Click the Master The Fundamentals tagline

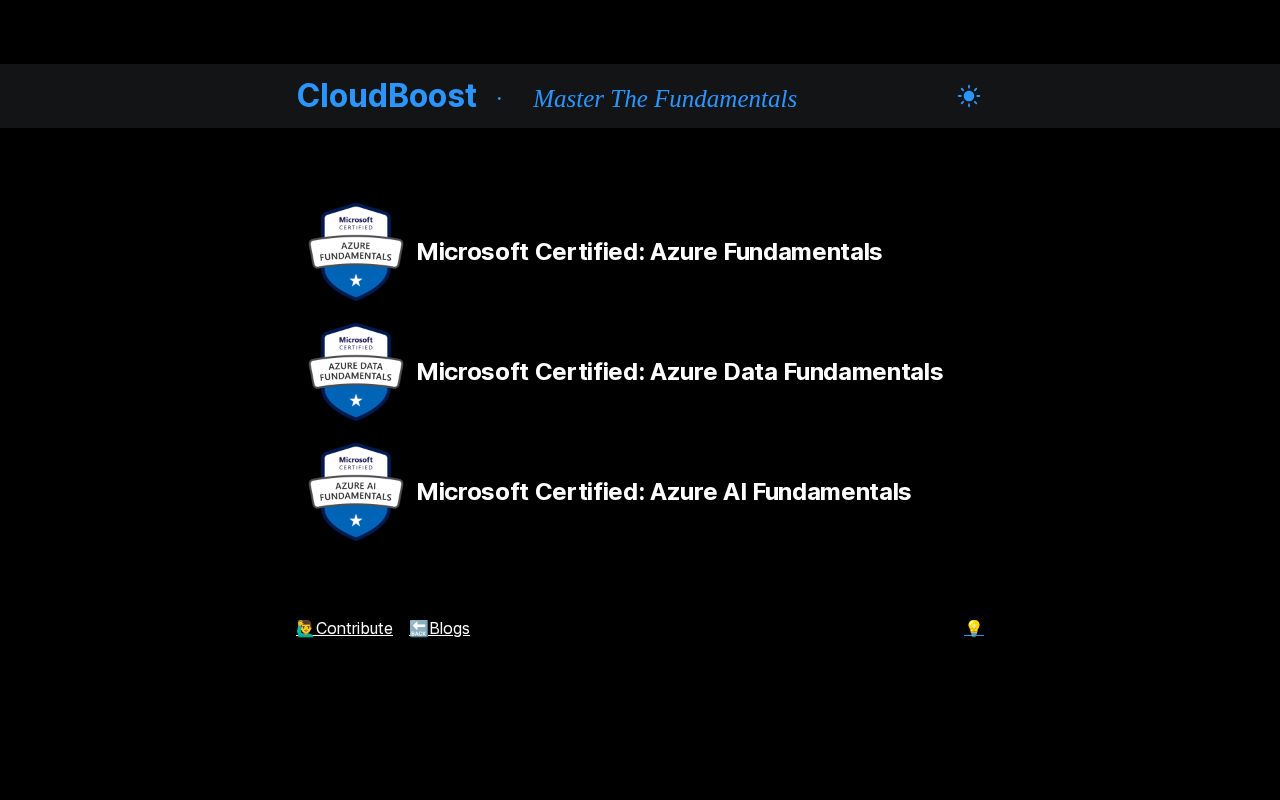[x=664, y=99]
